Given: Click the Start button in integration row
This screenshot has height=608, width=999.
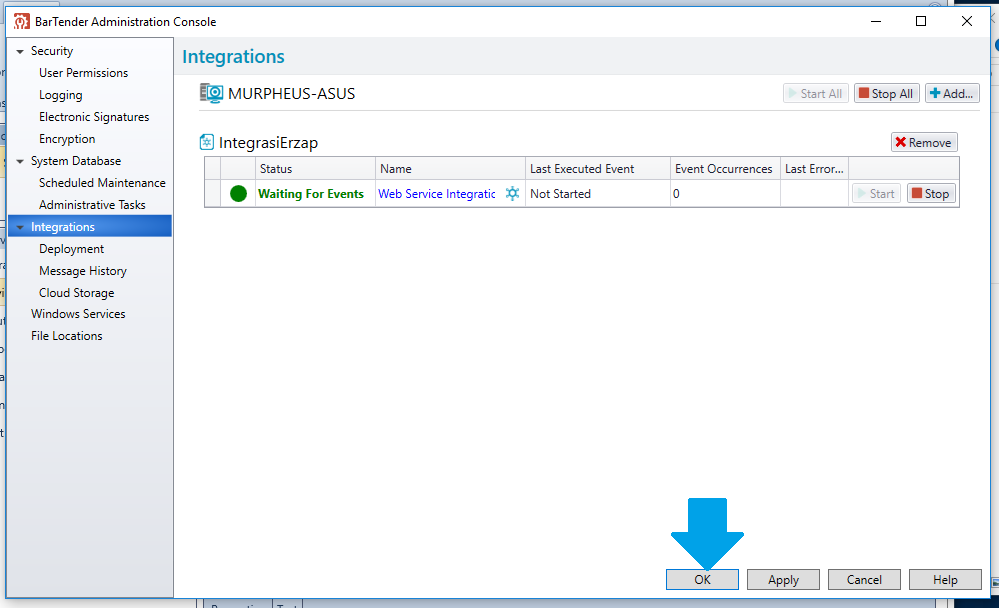Looking at the screenshot, I should [x=876, y=193].
